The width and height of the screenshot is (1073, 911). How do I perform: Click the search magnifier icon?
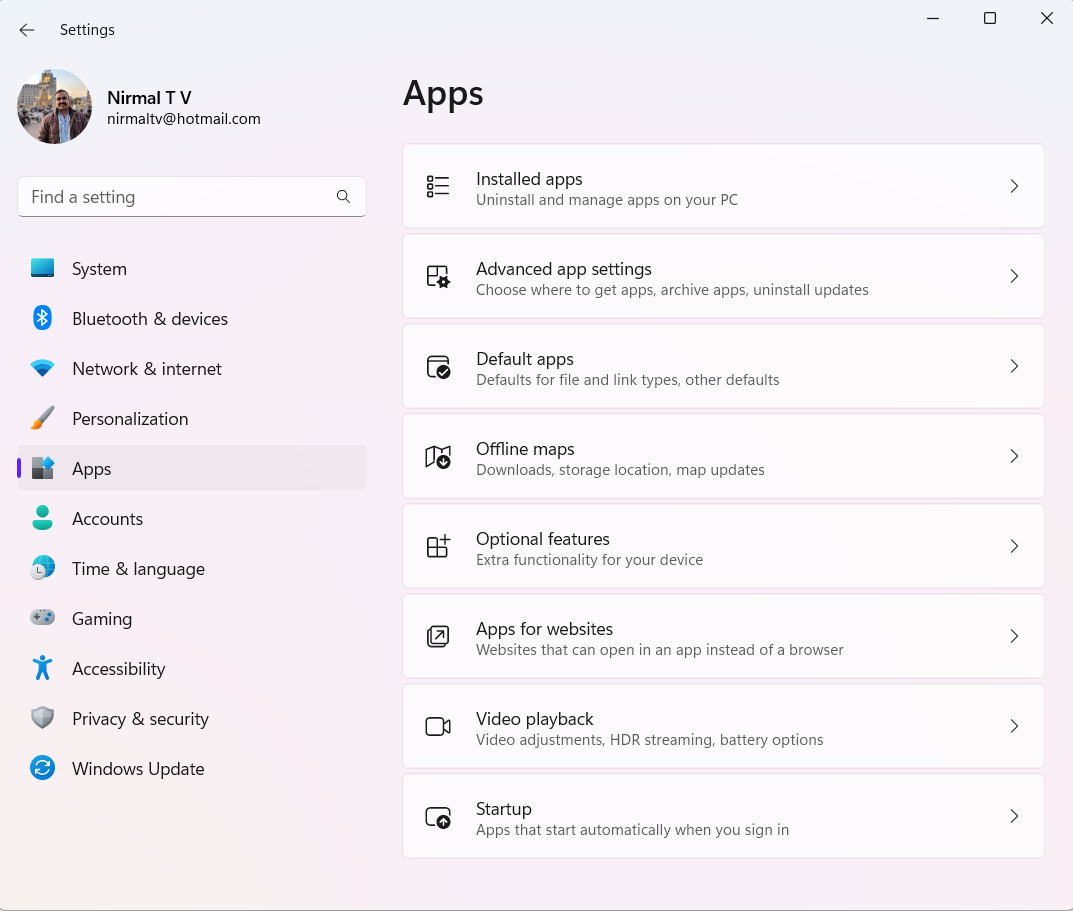click(x=344, y=197)
